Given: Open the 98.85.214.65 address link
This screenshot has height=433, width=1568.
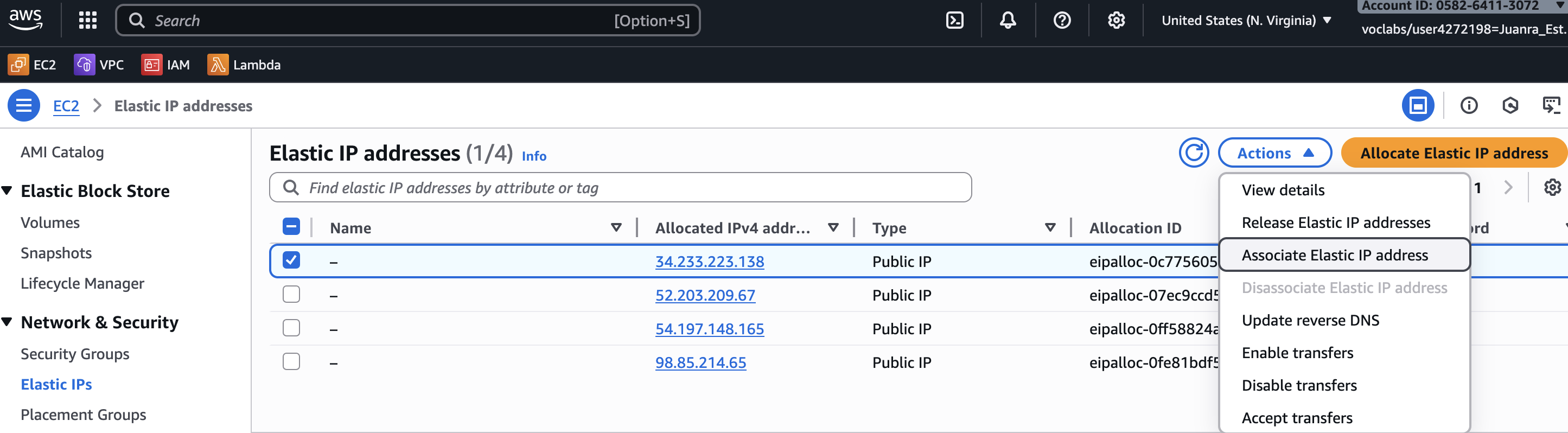Looking at the screenshot, I should coord(700,363).
